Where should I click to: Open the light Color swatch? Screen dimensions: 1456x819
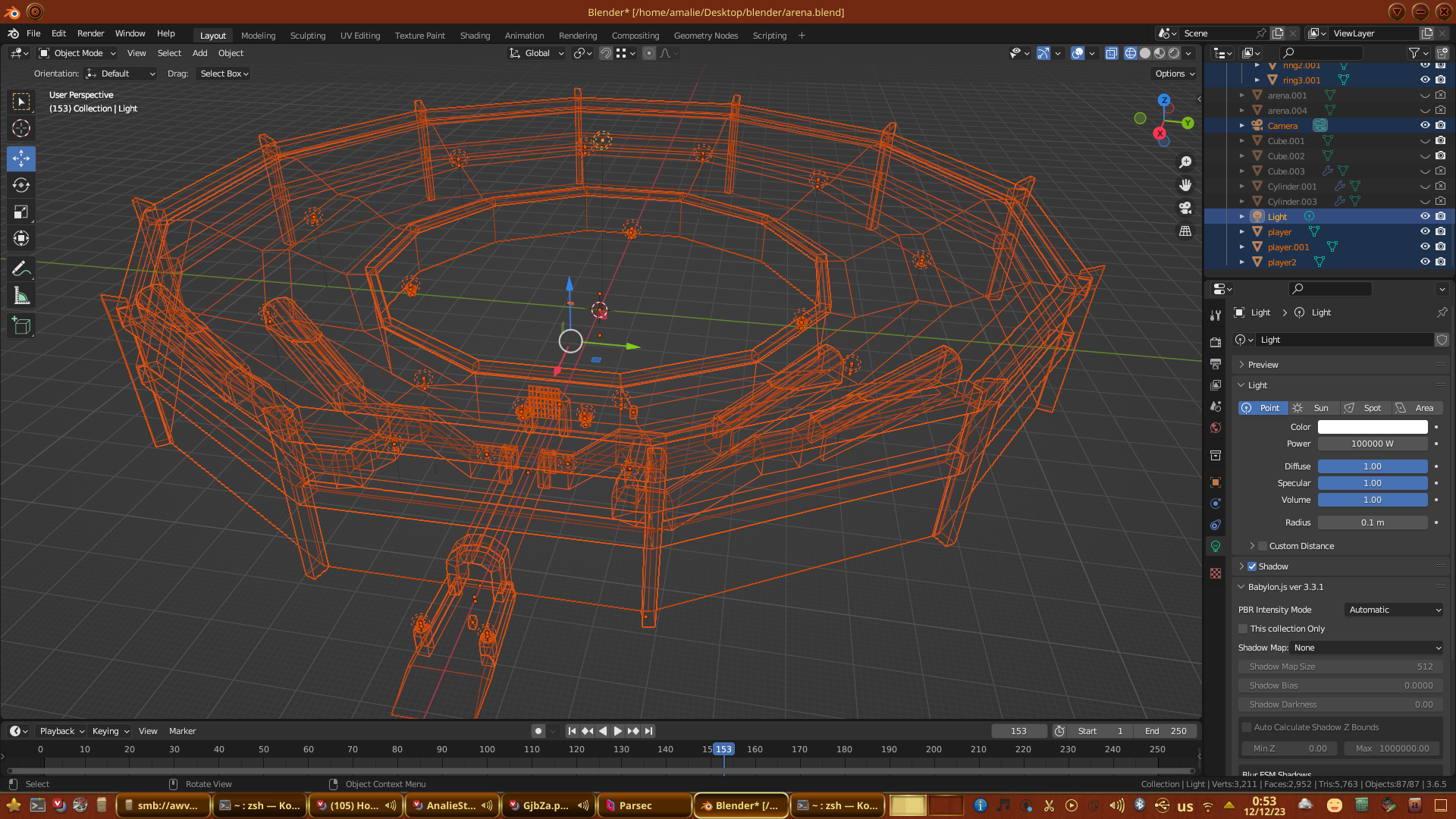coord(1373,427)
